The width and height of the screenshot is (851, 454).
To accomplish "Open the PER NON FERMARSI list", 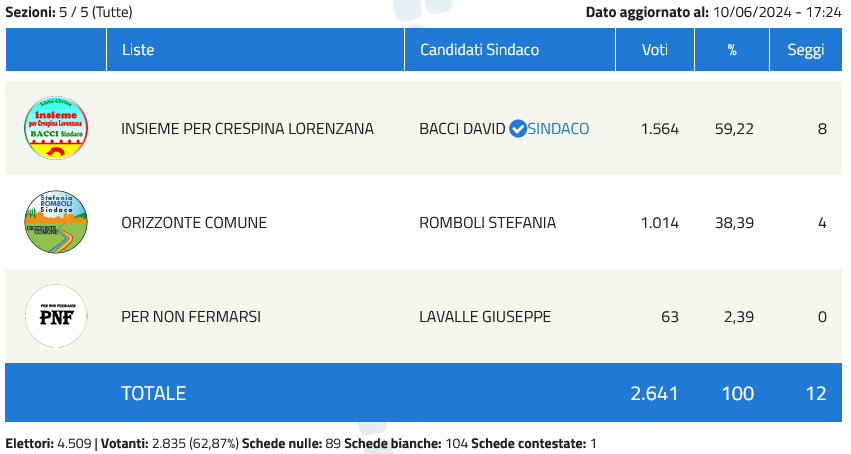I will (191, 316).
